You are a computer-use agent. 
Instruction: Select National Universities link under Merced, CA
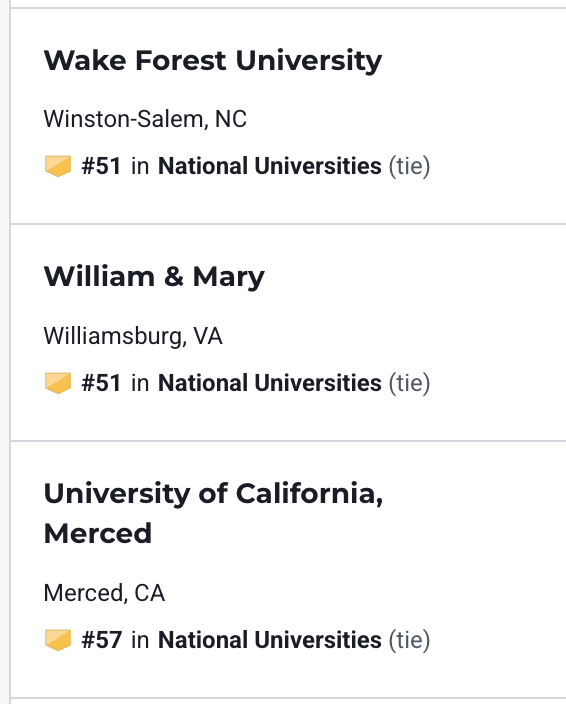[x=269, y=640]
